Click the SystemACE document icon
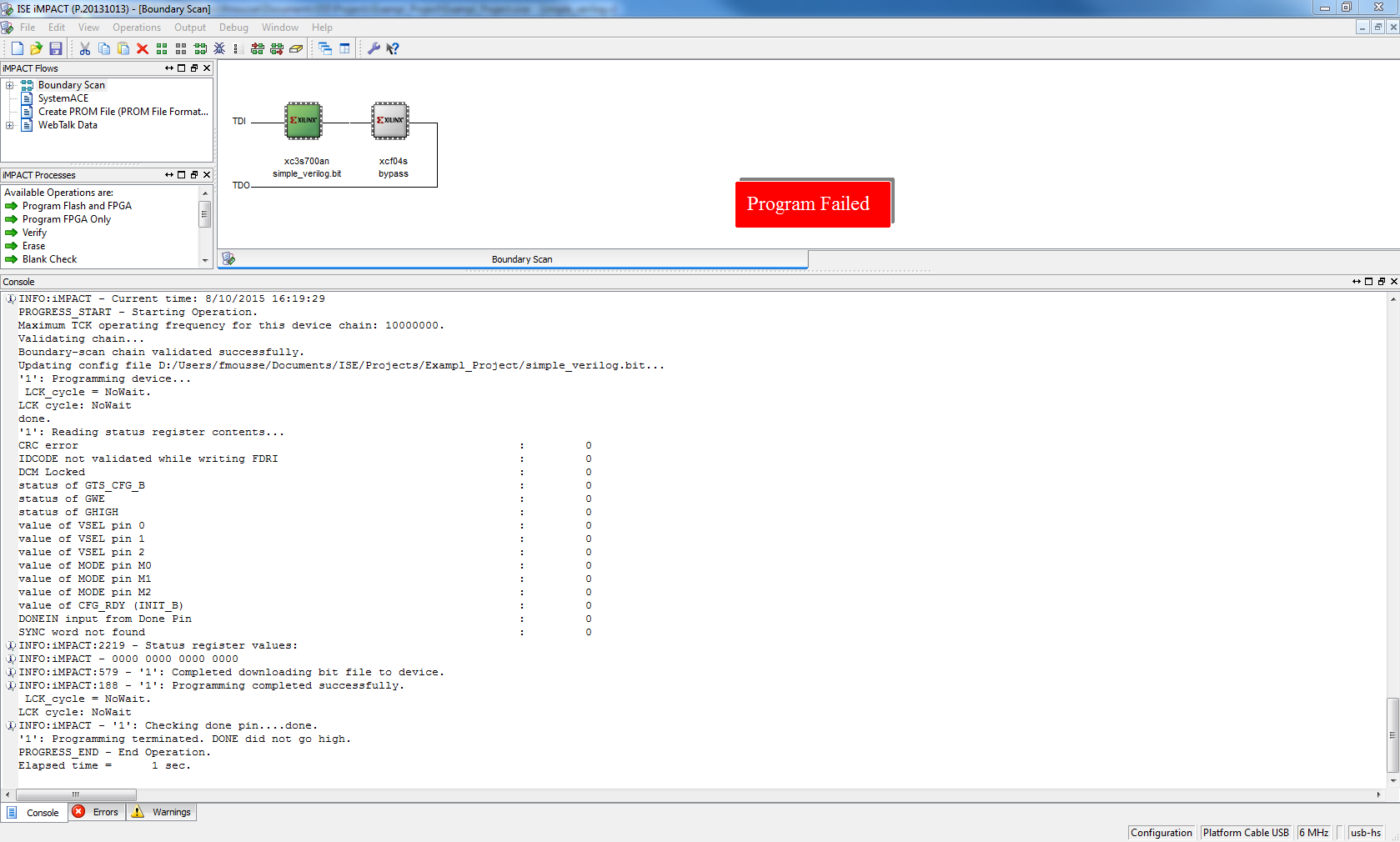 point(27,98)
